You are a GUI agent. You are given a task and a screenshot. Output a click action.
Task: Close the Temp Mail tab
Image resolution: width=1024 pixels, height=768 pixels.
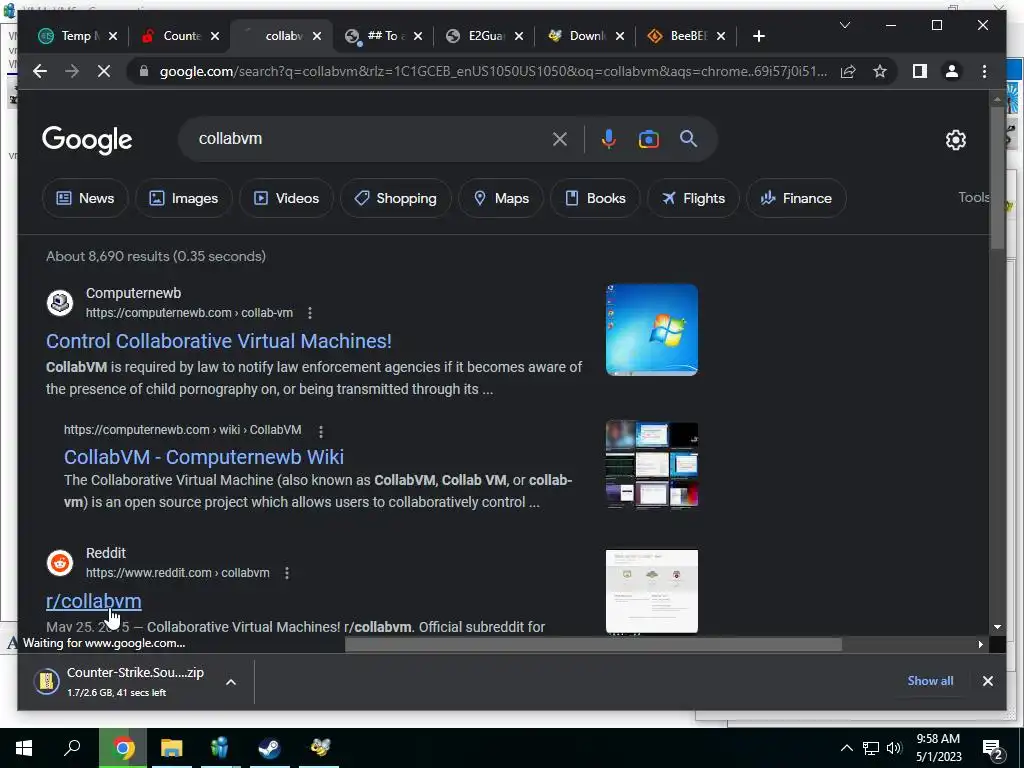[x=113, y=36]
